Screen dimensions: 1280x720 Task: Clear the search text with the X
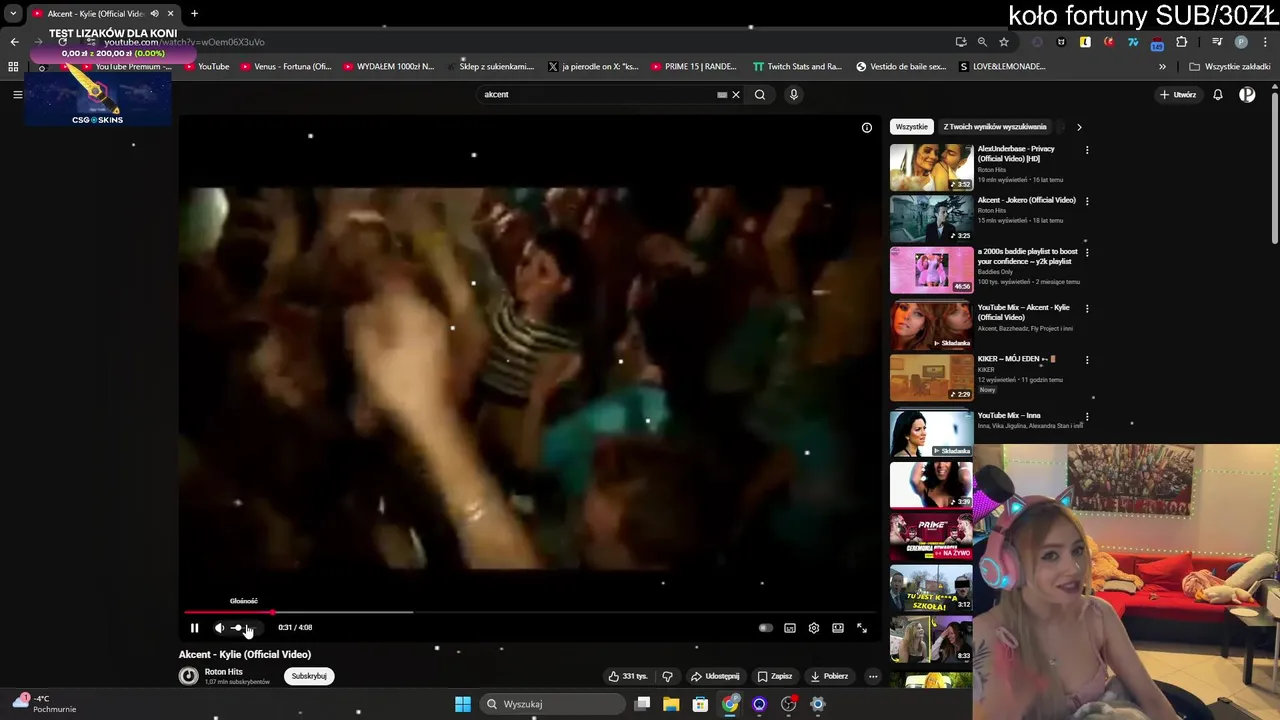click(736, 95)
